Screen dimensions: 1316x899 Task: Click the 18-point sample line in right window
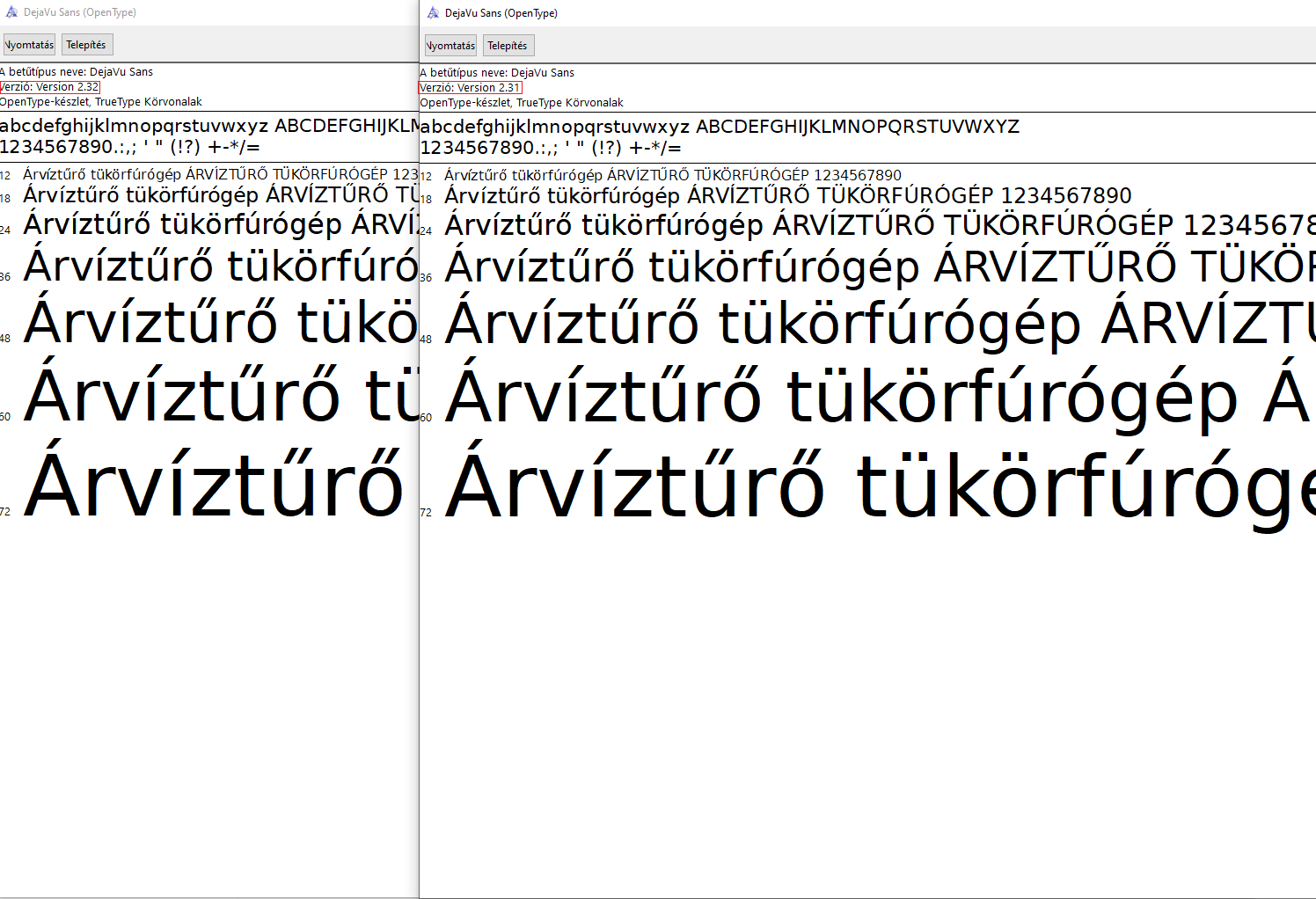(788, 195)
